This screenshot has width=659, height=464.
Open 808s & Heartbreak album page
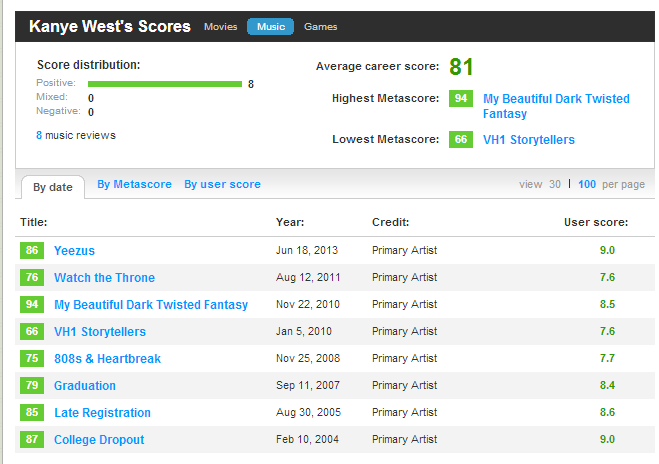(108, 359)
